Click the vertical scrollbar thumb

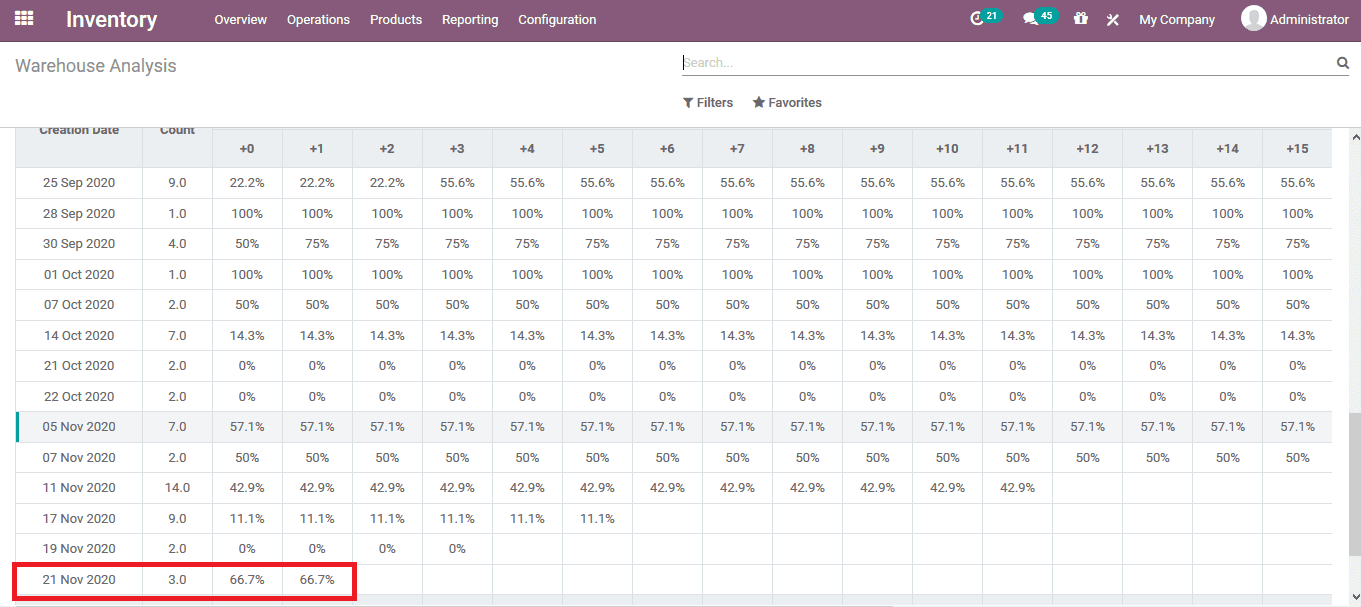tap(1355, 486)
